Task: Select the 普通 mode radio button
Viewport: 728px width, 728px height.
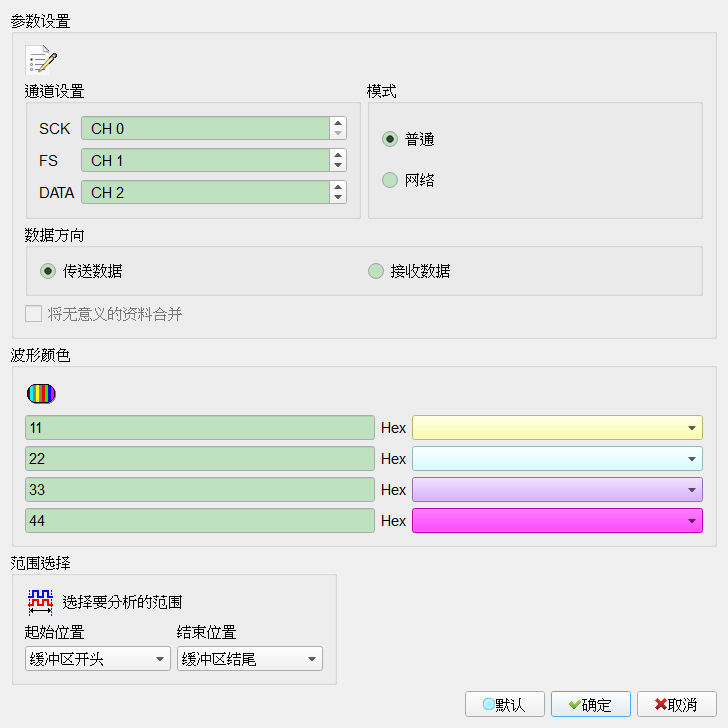Action: pyautogui.click(x=390, y=139)
